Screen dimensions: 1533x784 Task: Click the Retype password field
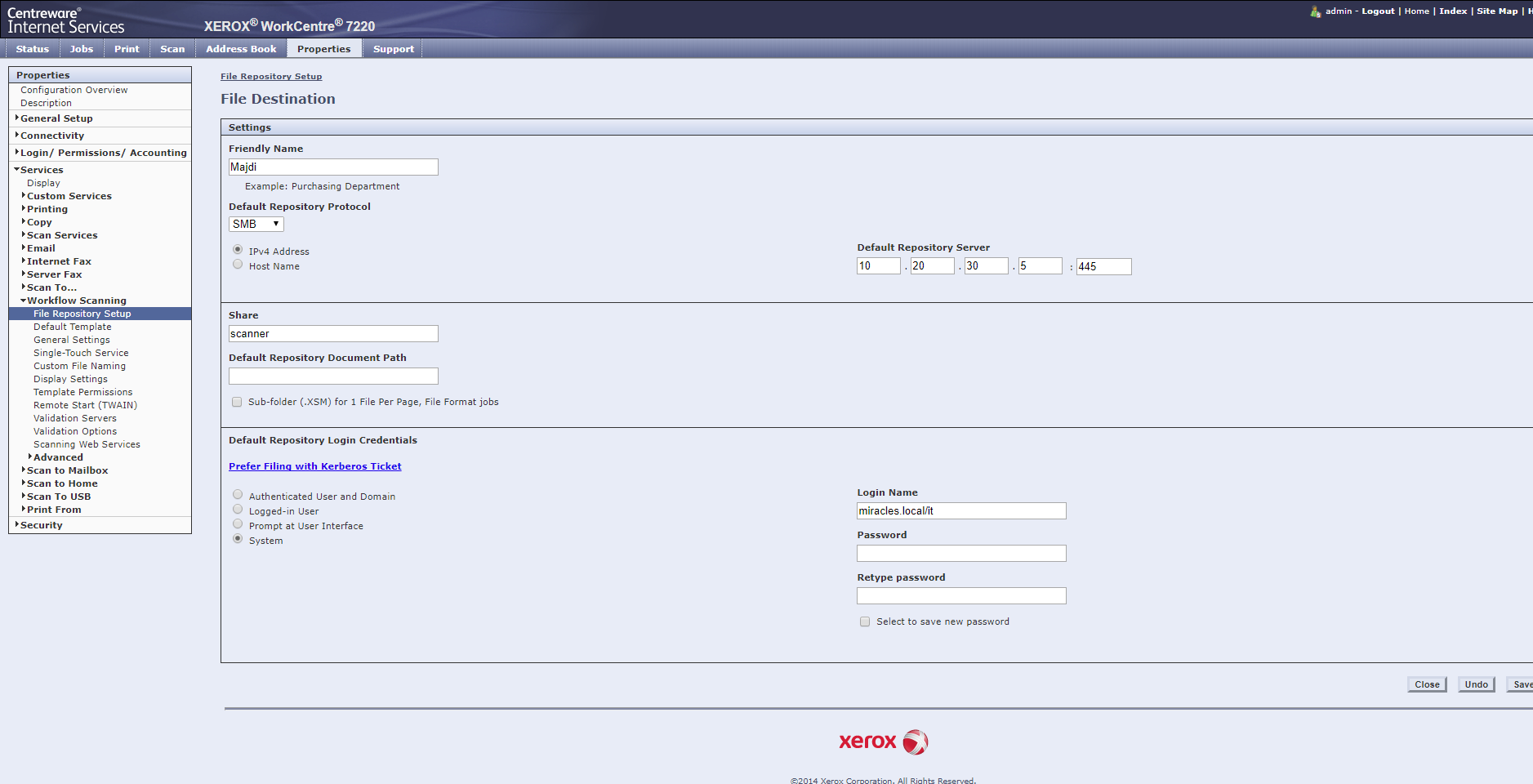961,596
